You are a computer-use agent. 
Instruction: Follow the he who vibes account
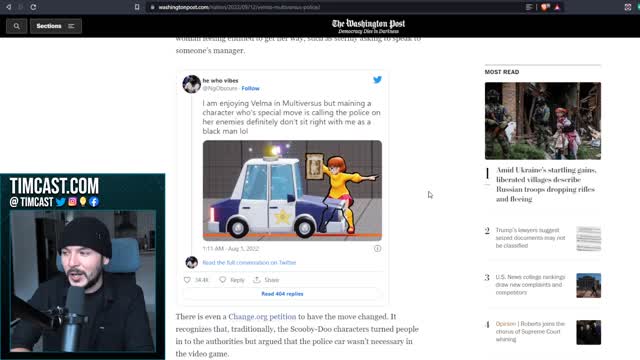(250, 89)
